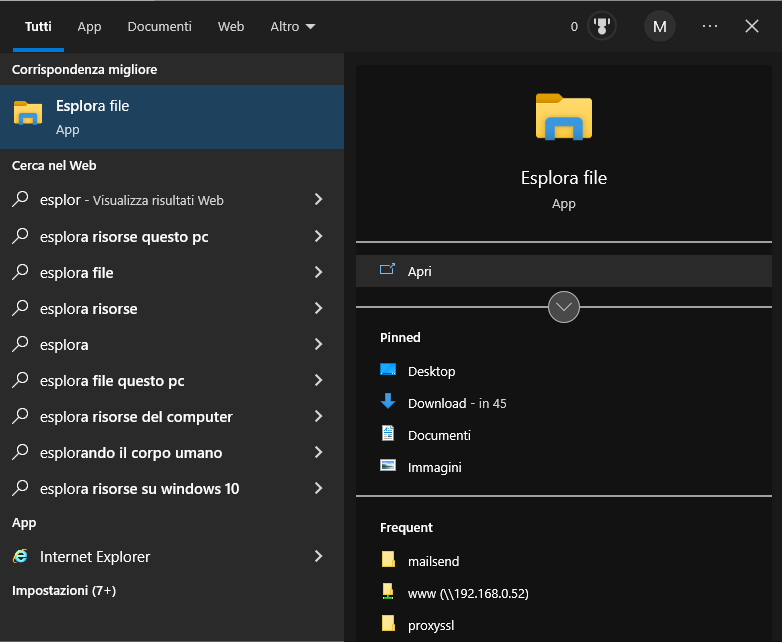Expand arrow for 'esplora' suggestion
The height and width of the screenshot is (642, 782).
[x=319, y=344]
